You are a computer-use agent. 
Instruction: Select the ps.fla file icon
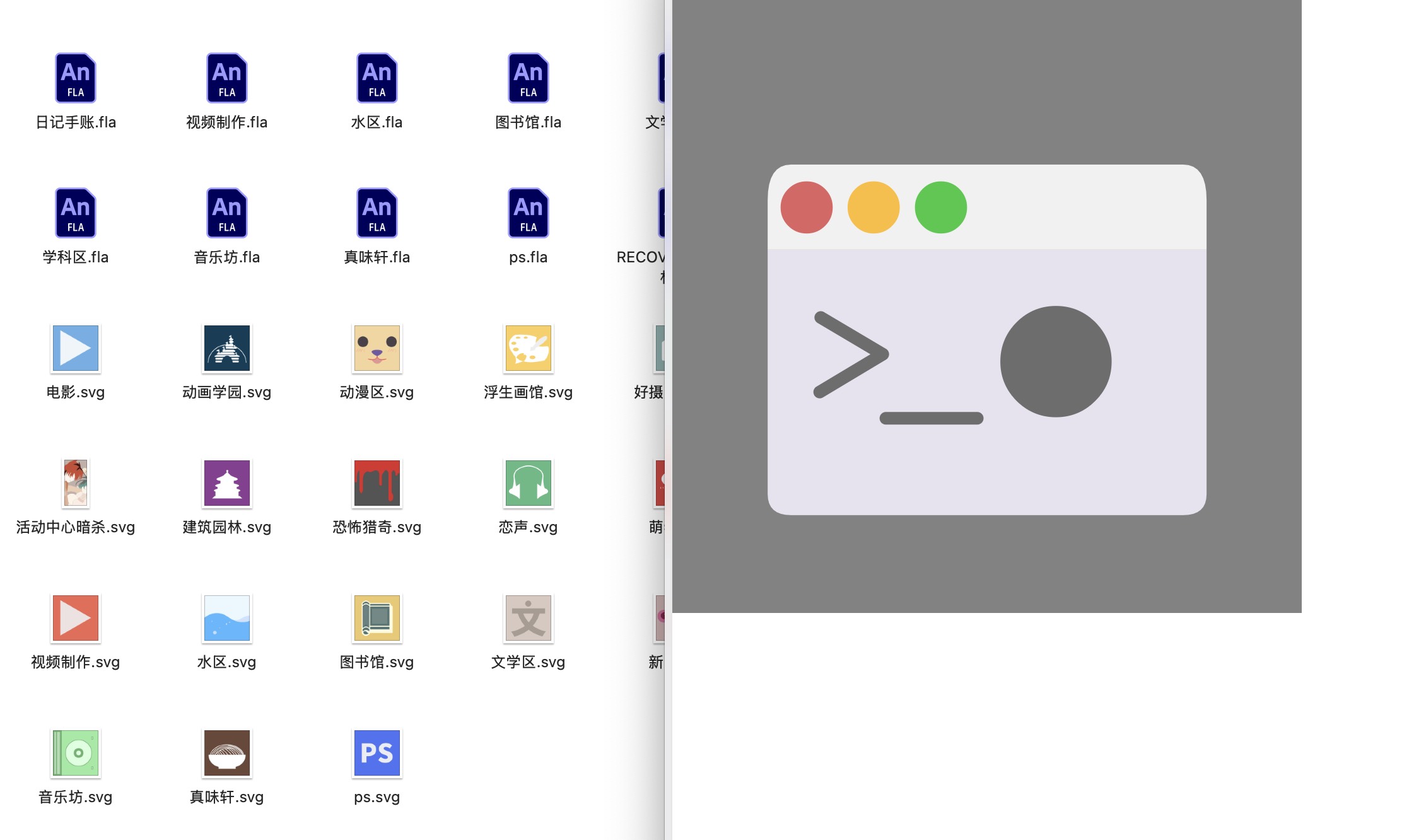529,213
